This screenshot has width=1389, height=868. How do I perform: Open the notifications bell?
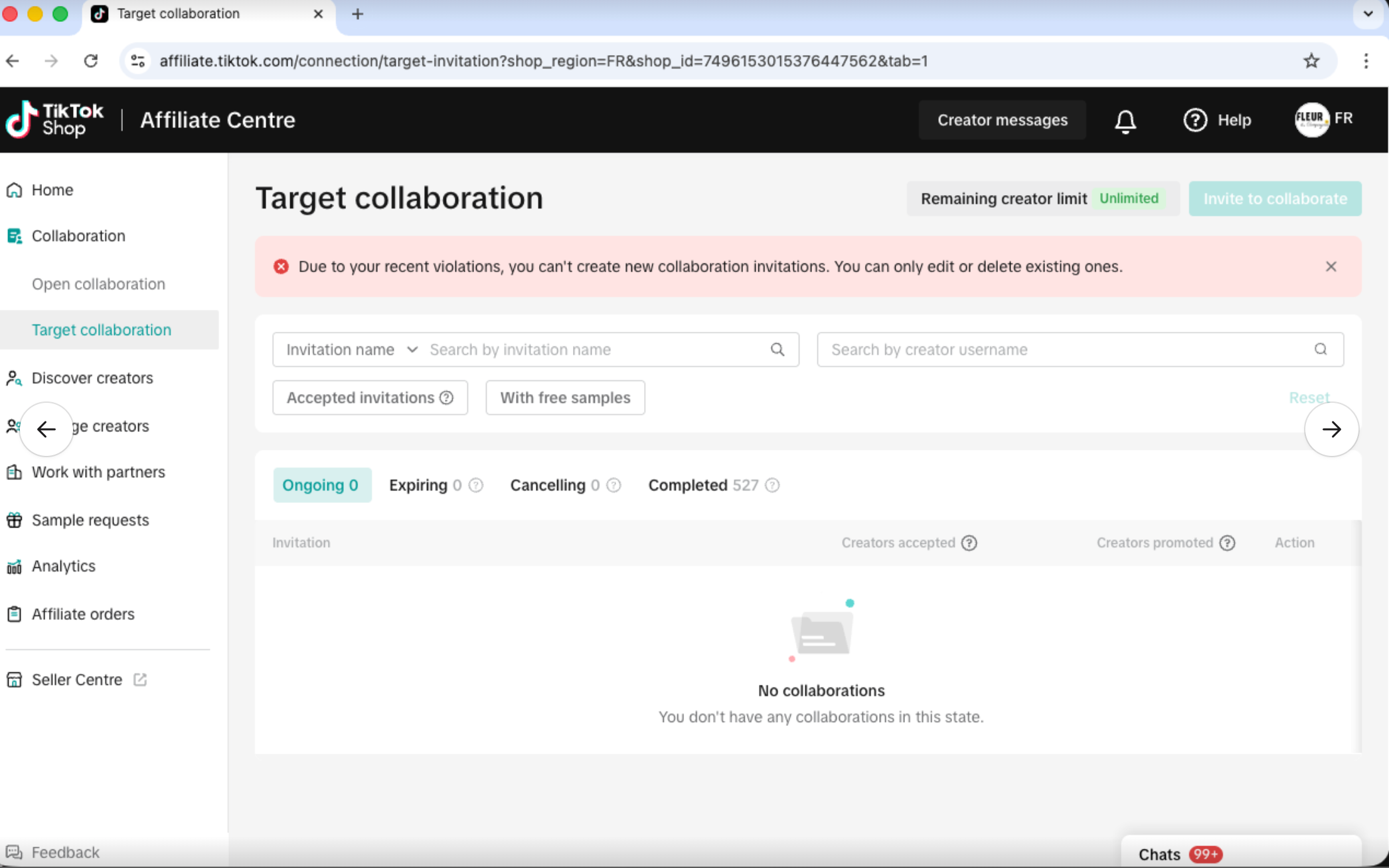click(x=1125, y=120)
